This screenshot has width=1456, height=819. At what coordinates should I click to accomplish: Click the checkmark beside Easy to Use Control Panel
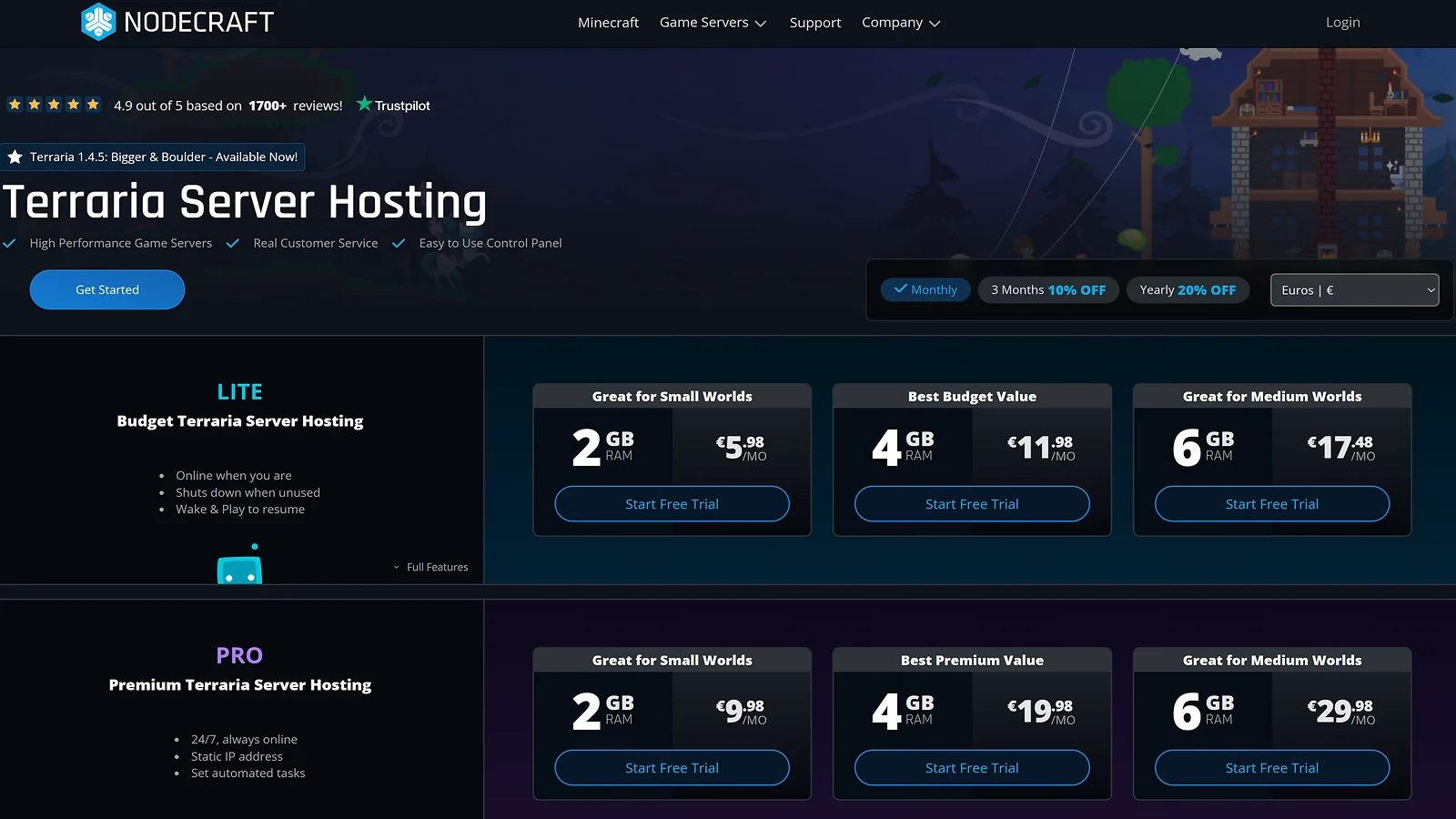(x=399, y=243)
